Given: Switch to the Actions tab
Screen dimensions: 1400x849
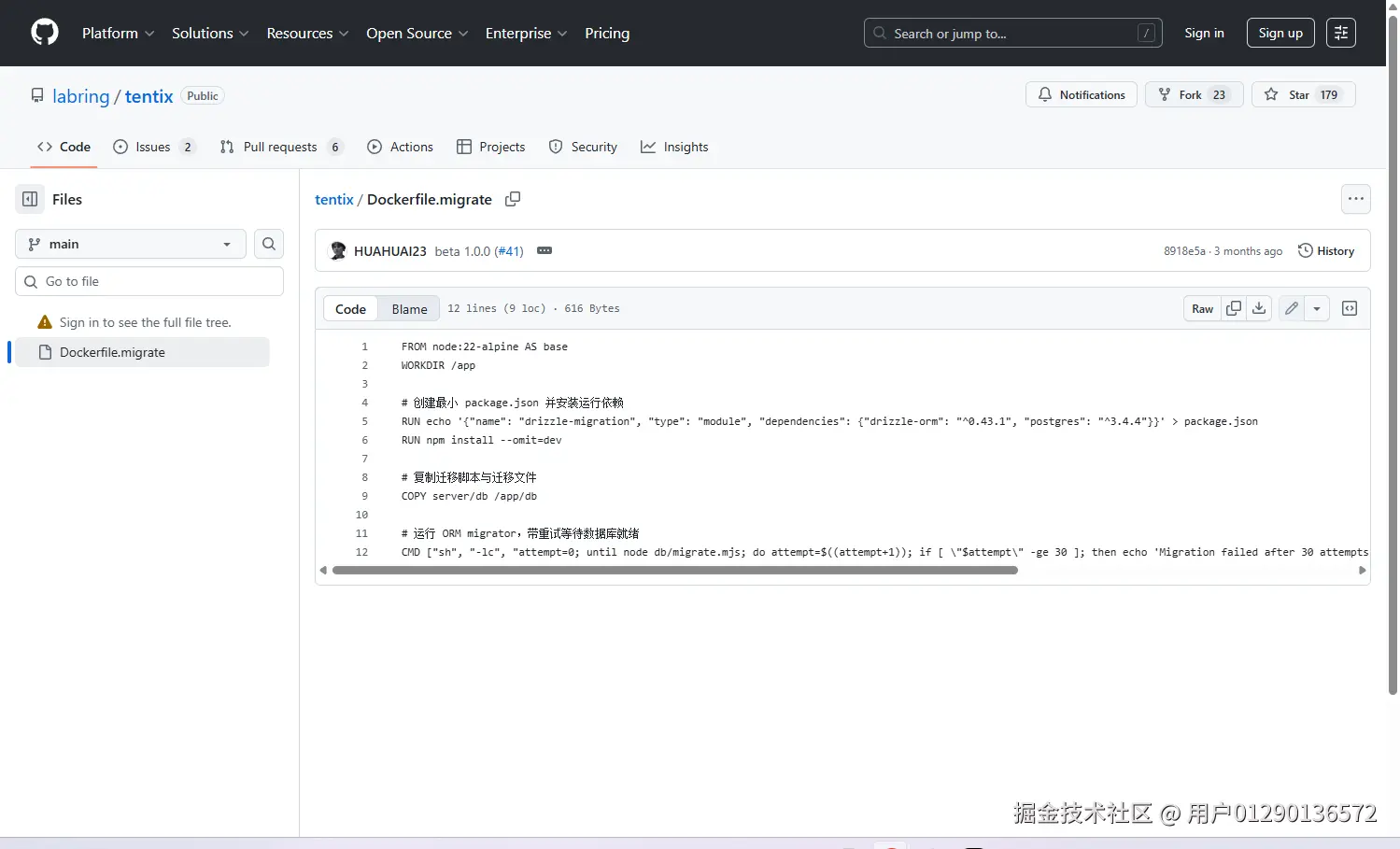Looking at the screenshot, I should (x=400, y=147).
